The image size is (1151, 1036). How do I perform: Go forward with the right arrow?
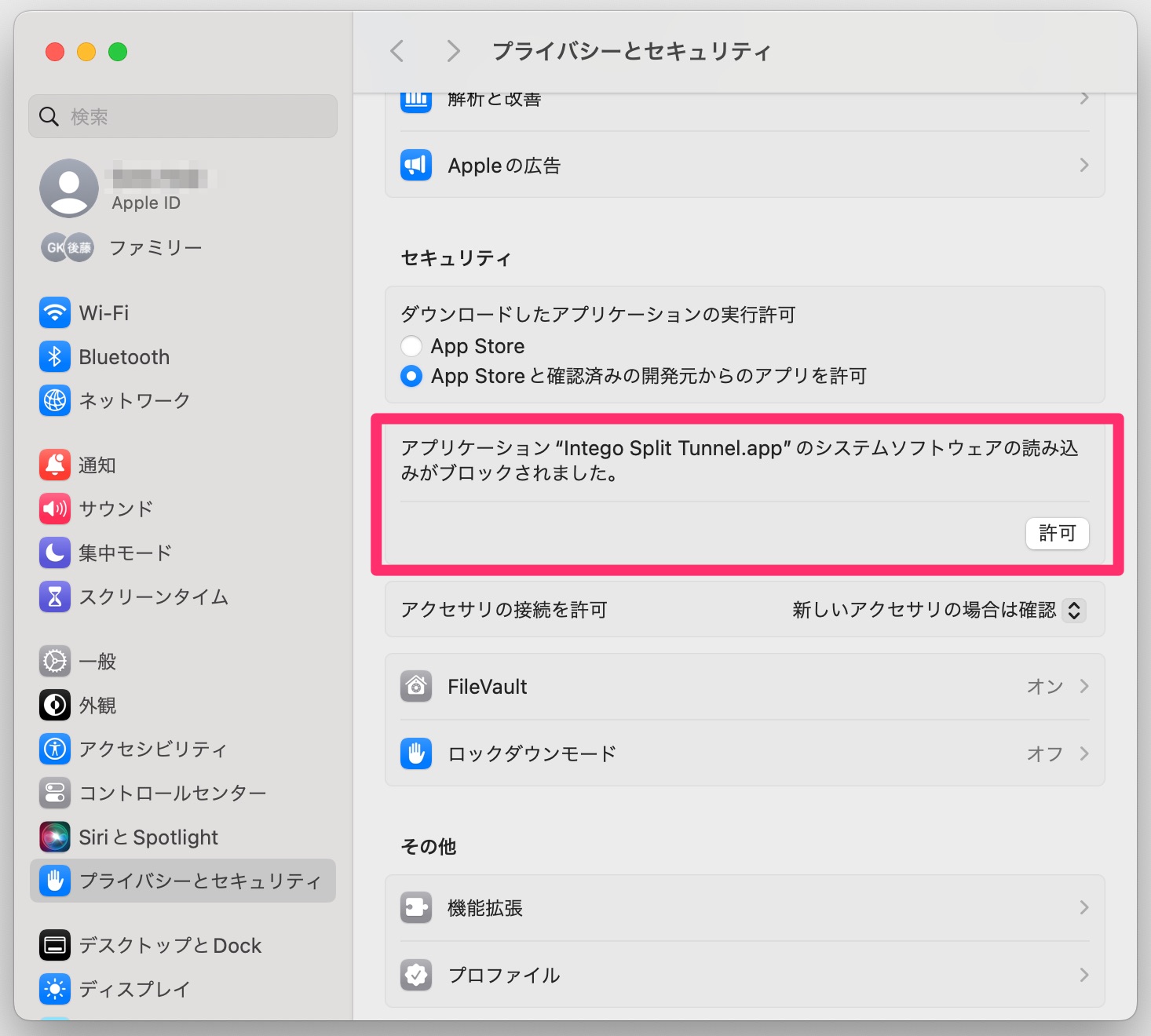tap(453, 52)
